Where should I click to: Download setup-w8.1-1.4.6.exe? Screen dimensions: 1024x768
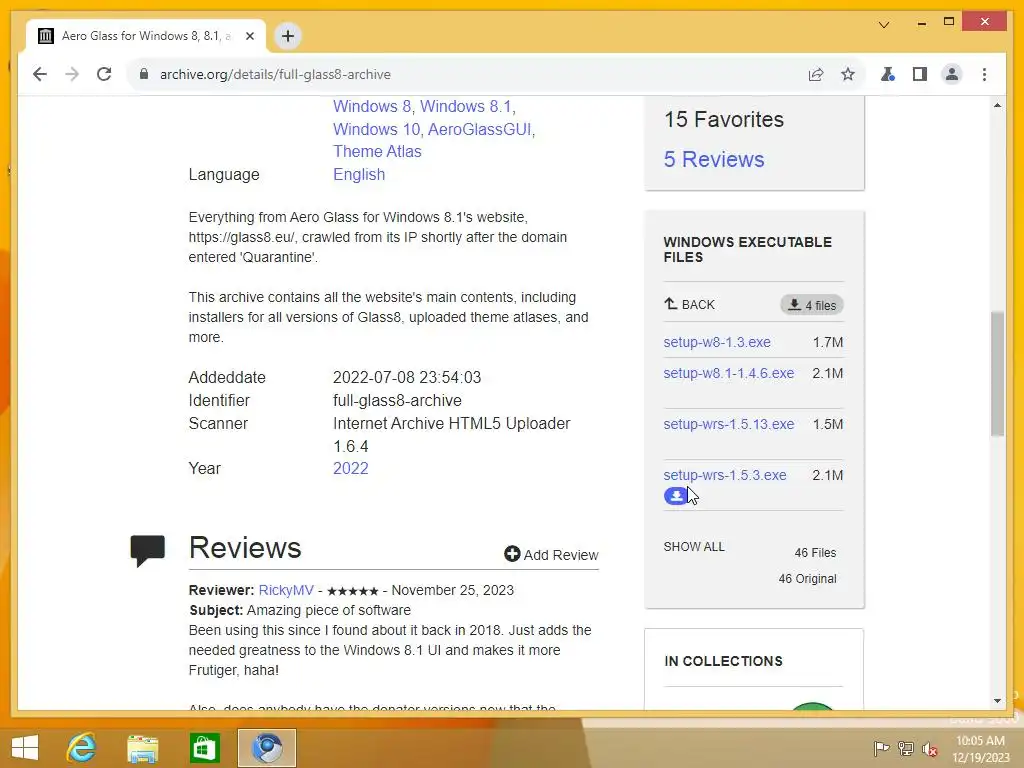(728, 373)
